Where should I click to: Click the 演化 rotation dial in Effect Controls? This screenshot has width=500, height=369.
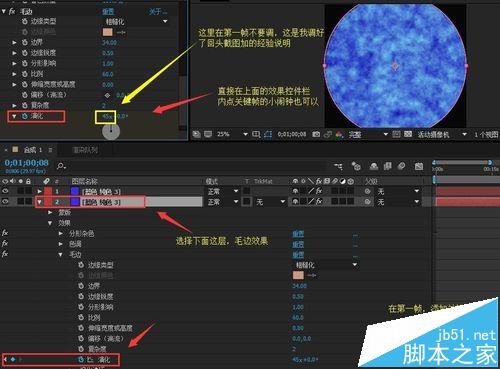click(111, 132)
